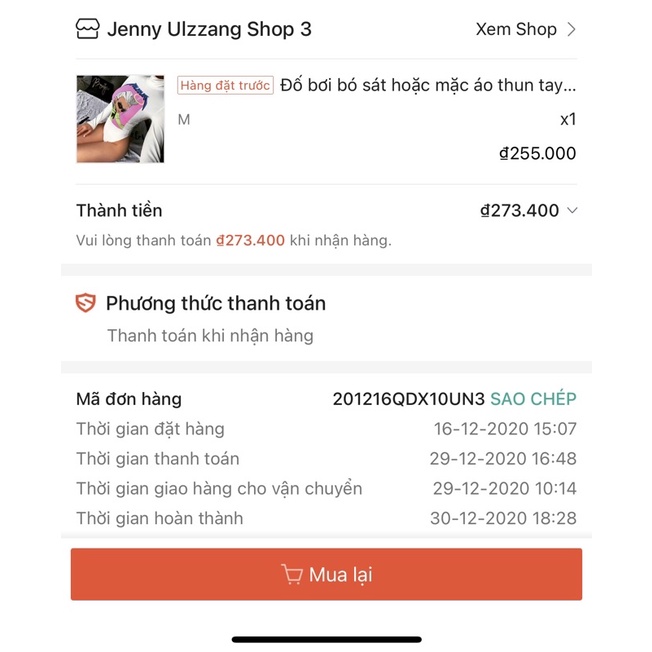Click the product price ₫255.000

click(x=537, y=153)
